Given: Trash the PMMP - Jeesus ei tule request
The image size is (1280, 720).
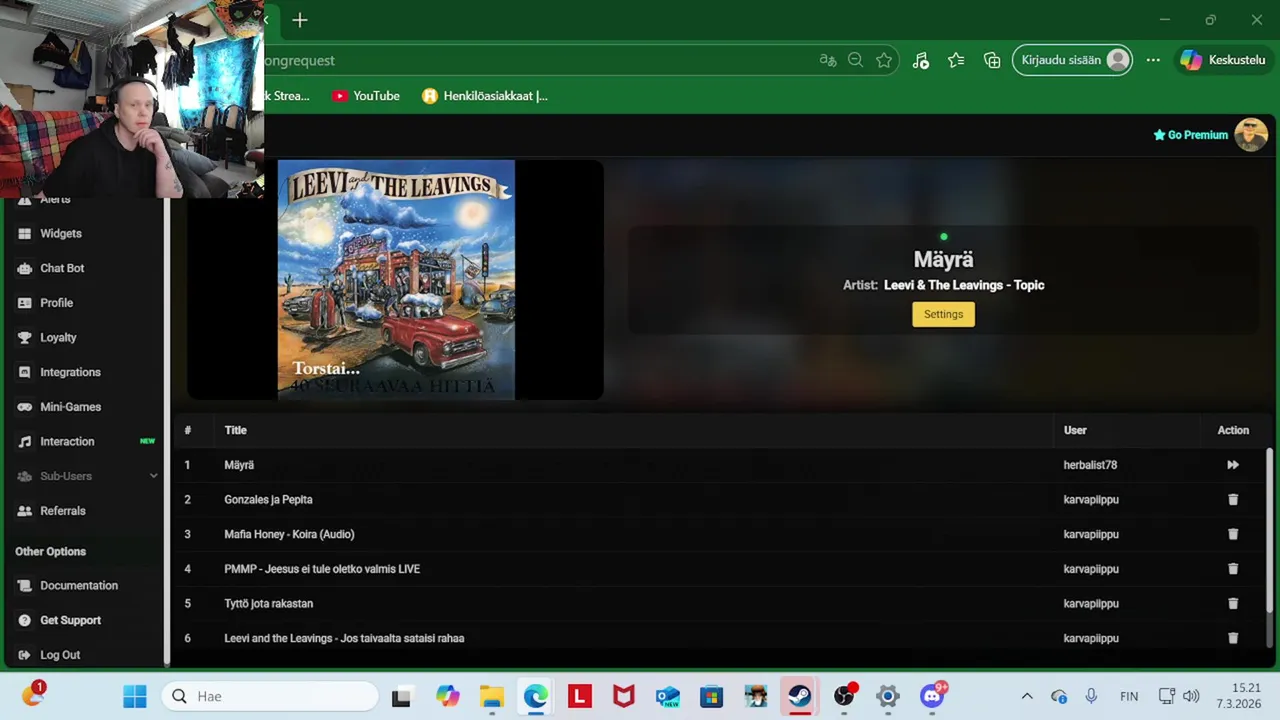Looking at the screenshot, I should pyautogui.click(x=1233, y=569).
